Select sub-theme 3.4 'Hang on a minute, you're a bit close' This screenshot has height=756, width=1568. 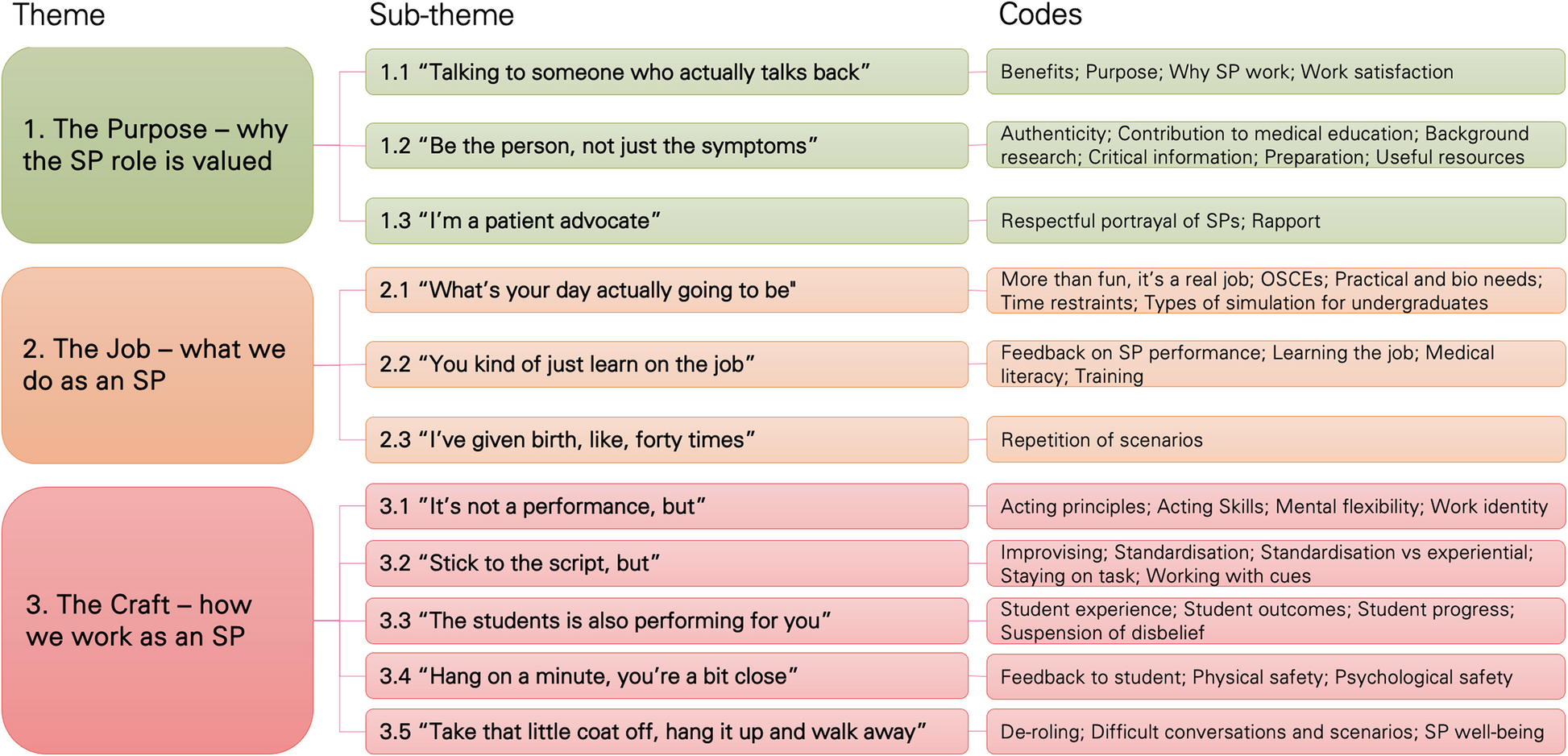point(666,676)
